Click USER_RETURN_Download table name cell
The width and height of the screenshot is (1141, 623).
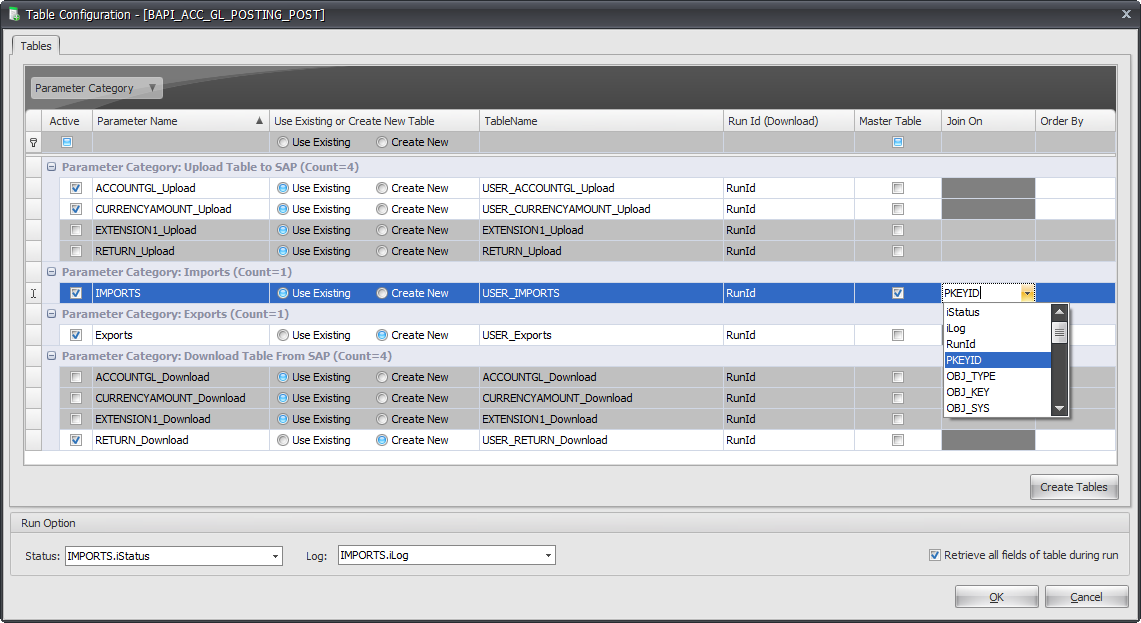[x=601, y=440]
